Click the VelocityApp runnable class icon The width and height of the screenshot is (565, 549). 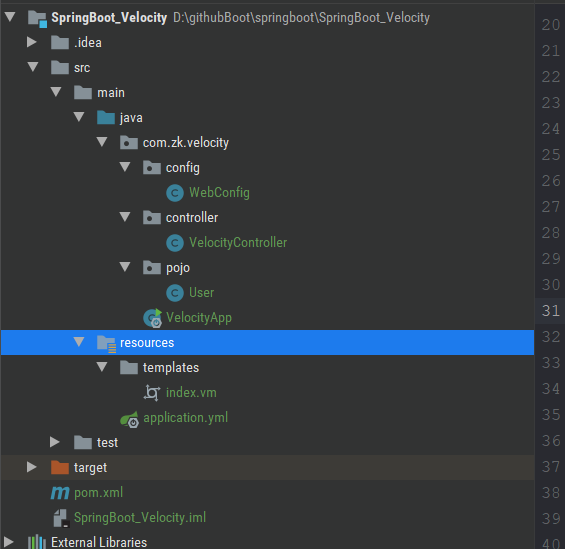coord(153,318)
